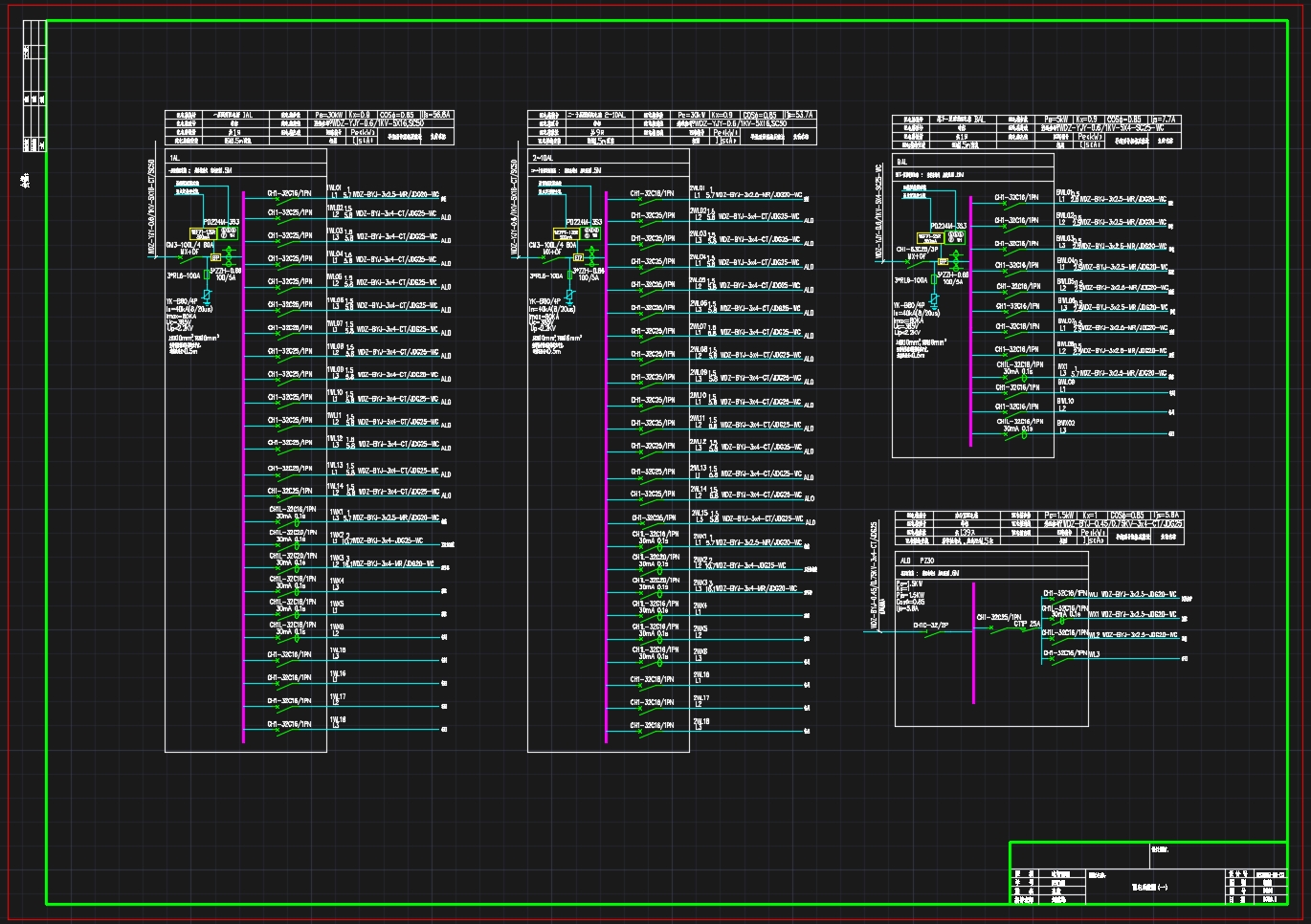The height and width of the screenshot is (924, 1311).
Task: Click the 2WL01 circuit label in panel 2-10AL
Action: pos(698,188)
